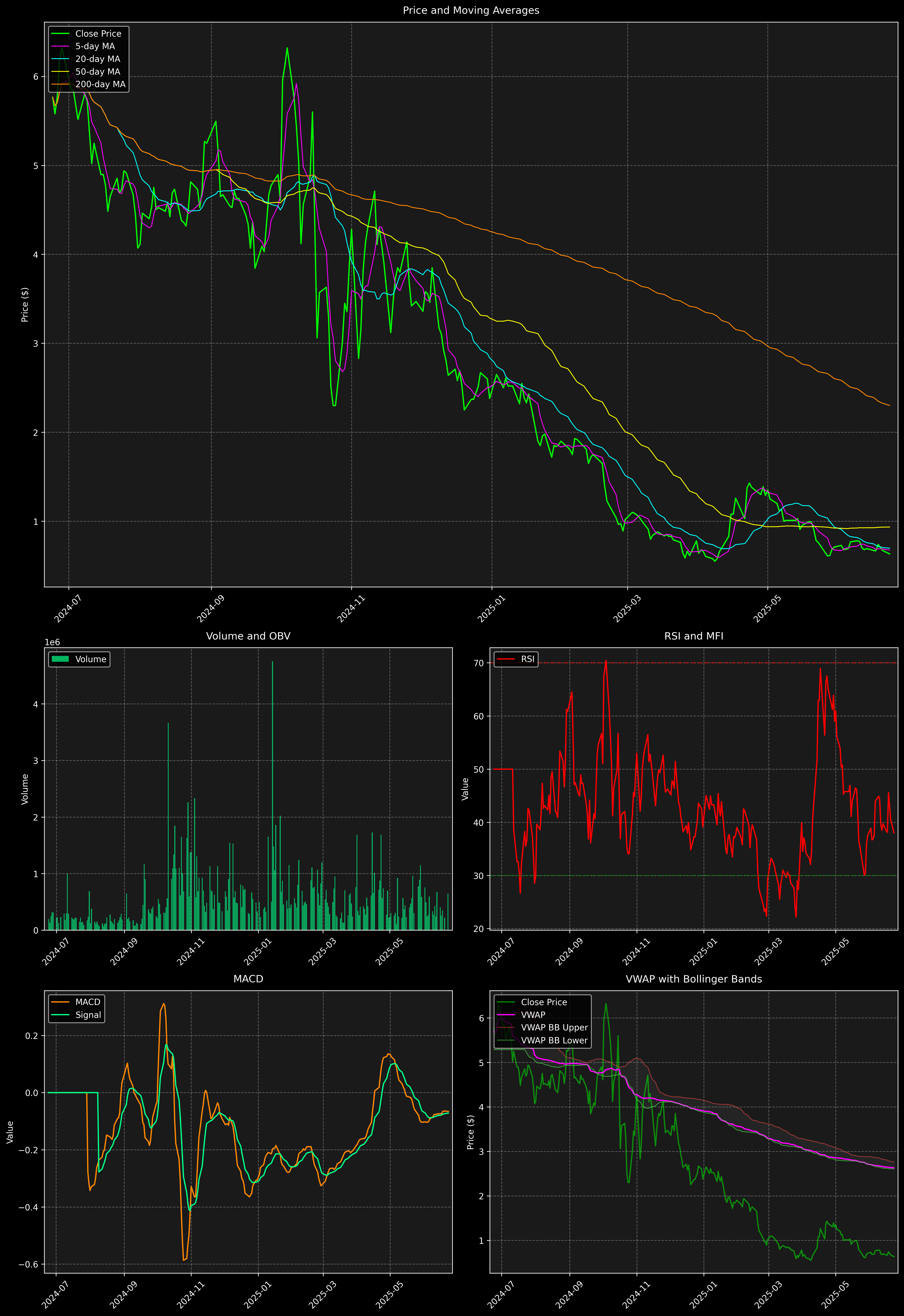Click the October 2024 price peak on the top chart

pos(287,48)
